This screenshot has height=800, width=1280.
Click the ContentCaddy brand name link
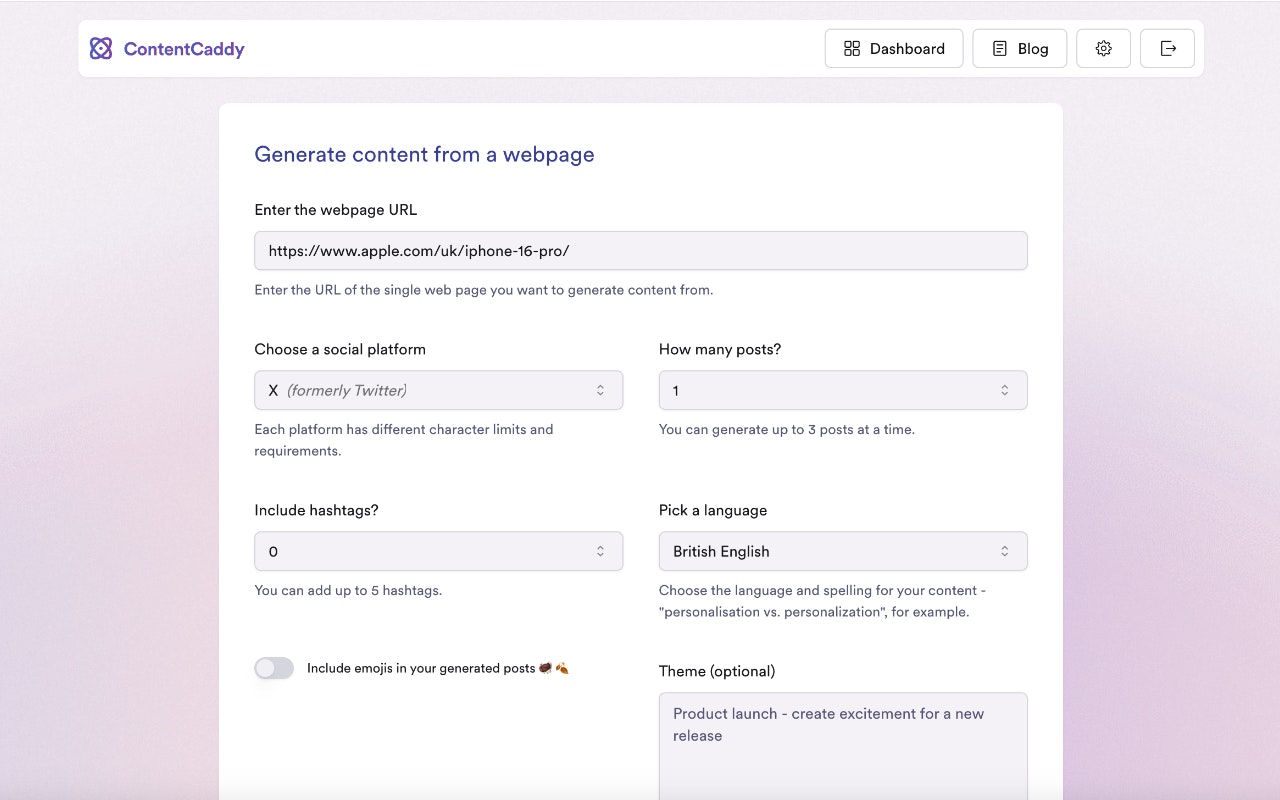tap(184, 48)
